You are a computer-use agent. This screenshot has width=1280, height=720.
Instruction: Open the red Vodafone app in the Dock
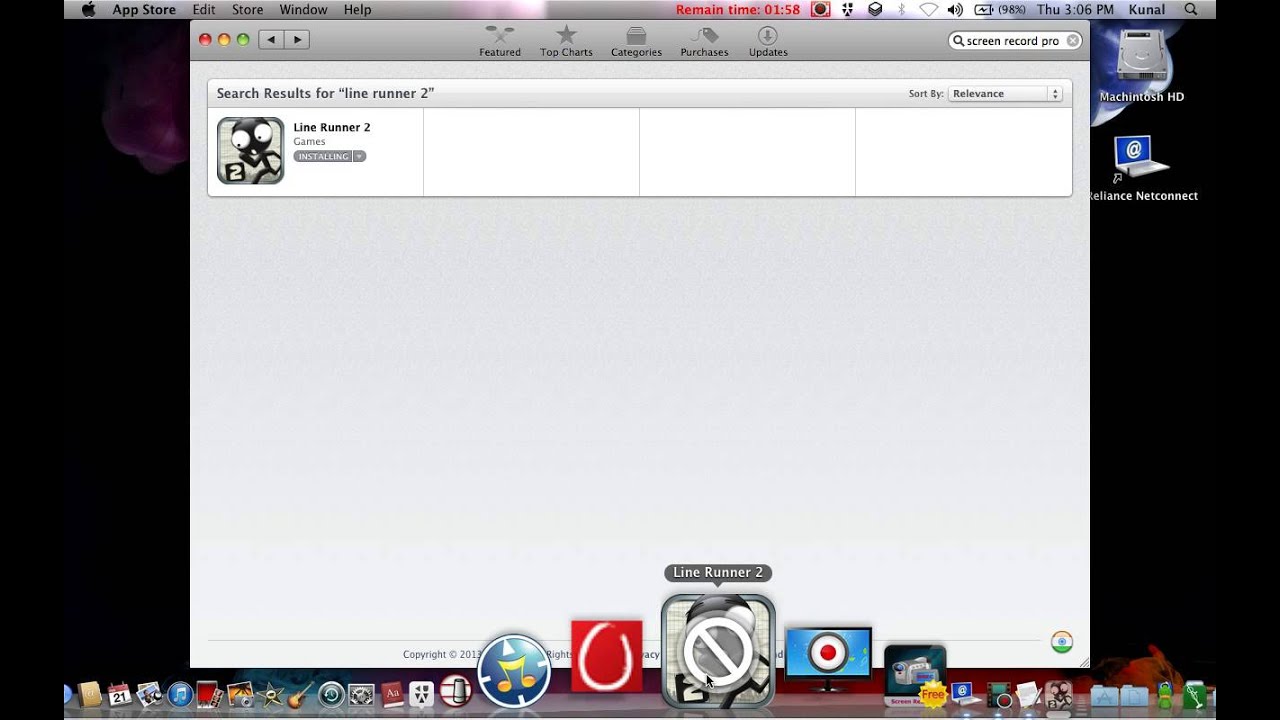tap(607, 656)
